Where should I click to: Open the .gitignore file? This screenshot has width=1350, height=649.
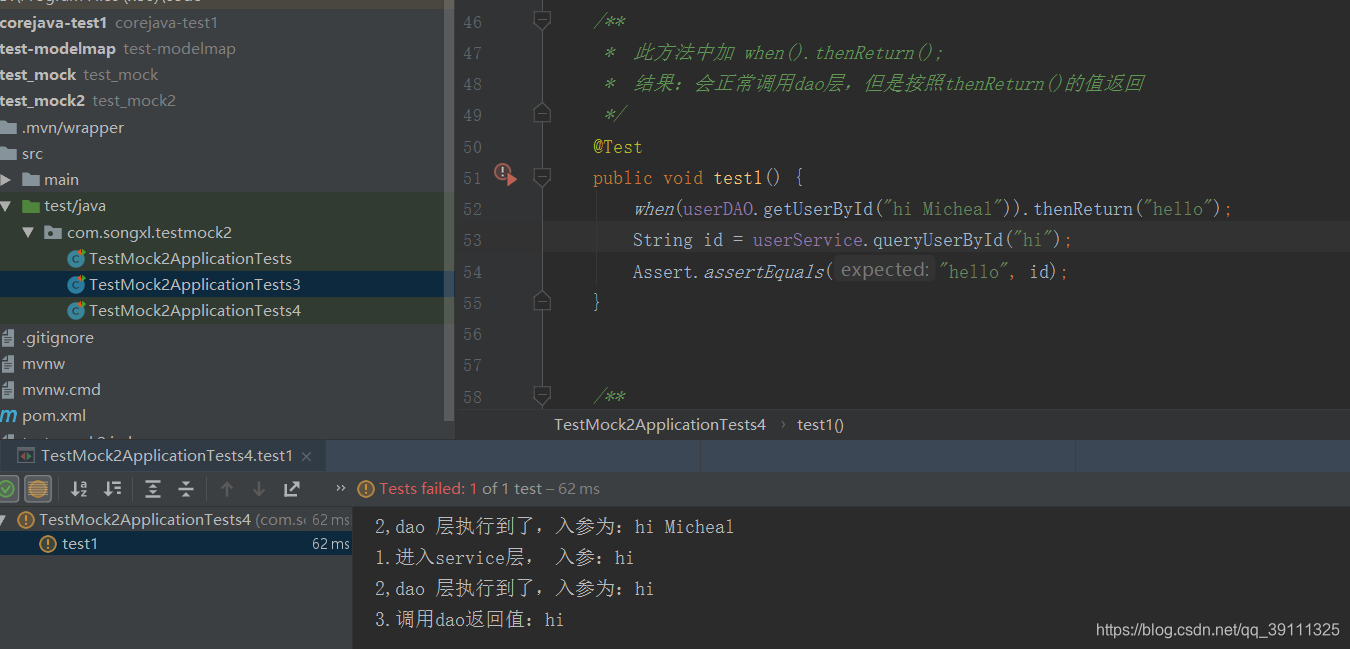click(x=57, y=338)
